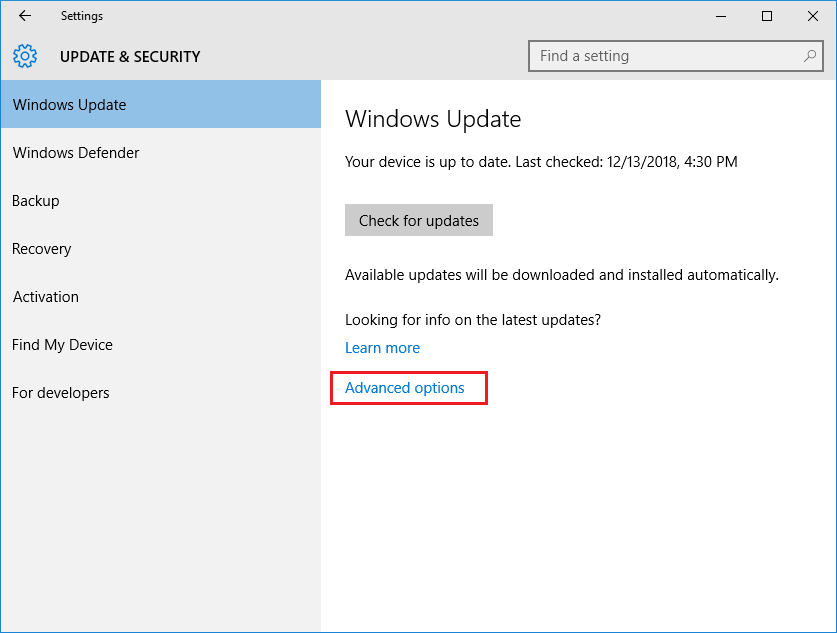The image size is (837, 633).
Task: Click the 'Your device is up to date' status text
Action: [541, 161]
